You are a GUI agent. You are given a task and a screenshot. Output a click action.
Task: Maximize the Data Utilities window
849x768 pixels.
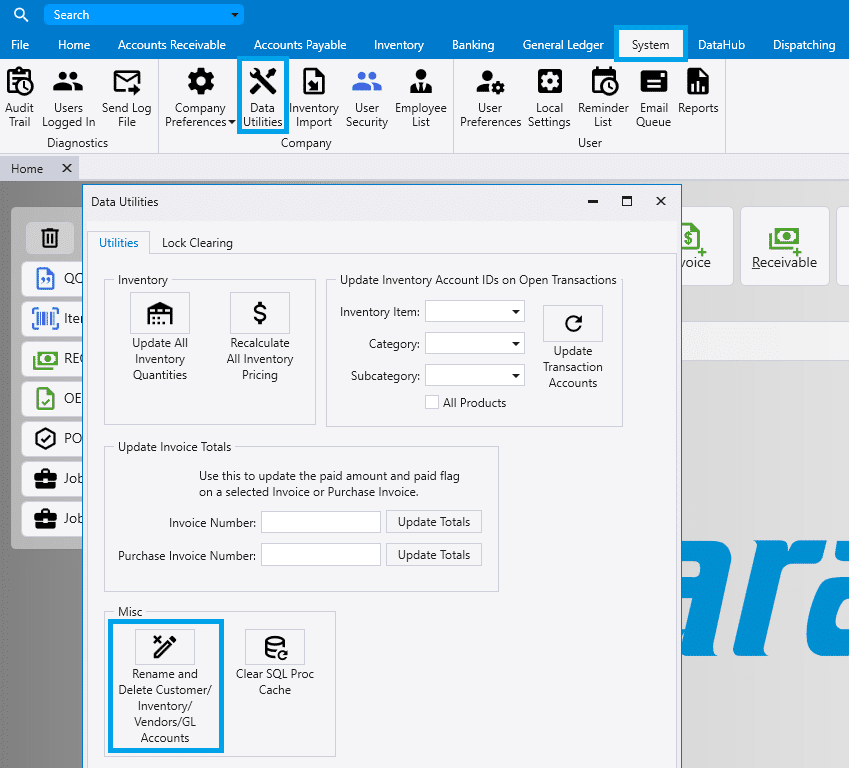(x=627, y=201)
